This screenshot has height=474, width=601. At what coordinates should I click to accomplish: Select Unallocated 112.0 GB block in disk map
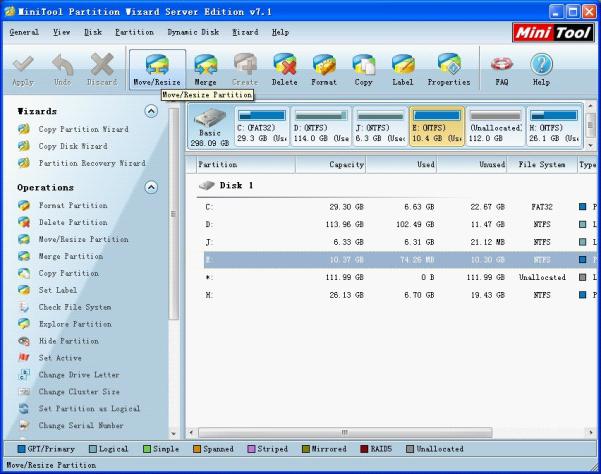[496, 127]
